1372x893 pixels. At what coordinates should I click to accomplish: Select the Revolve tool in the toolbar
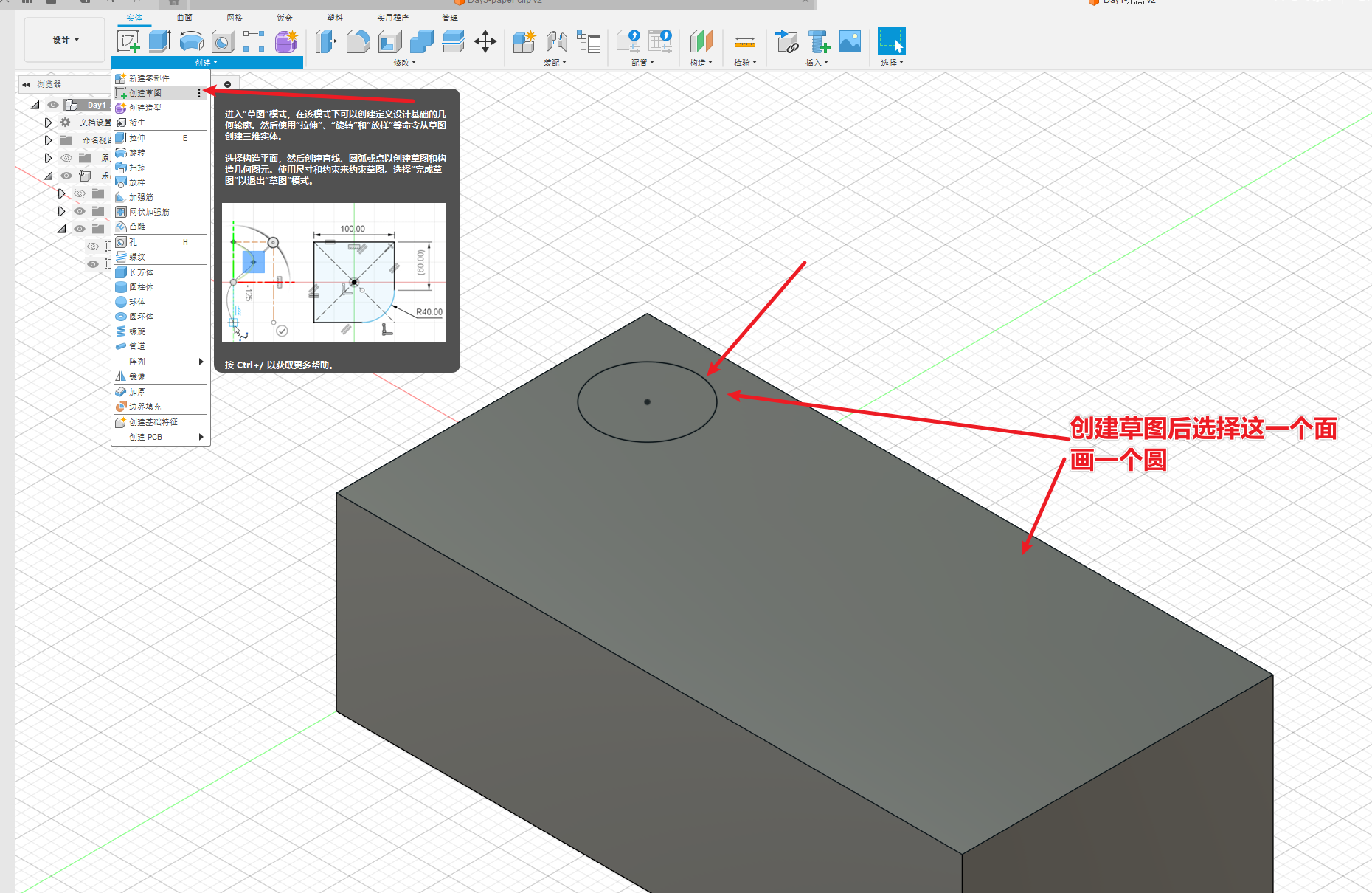tap(191, 41)
